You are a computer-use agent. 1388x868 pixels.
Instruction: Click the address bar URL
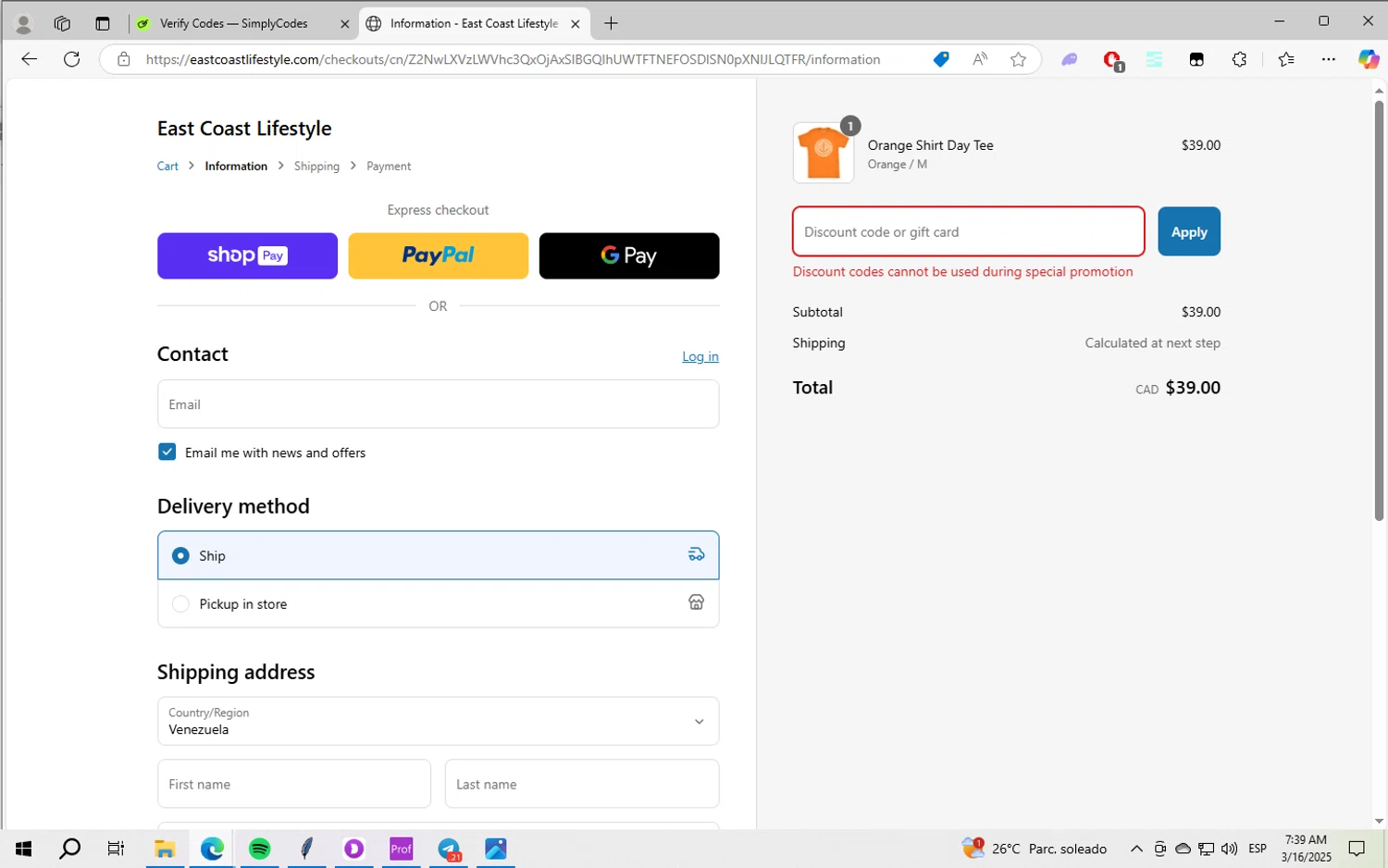(x=513, y=59)
